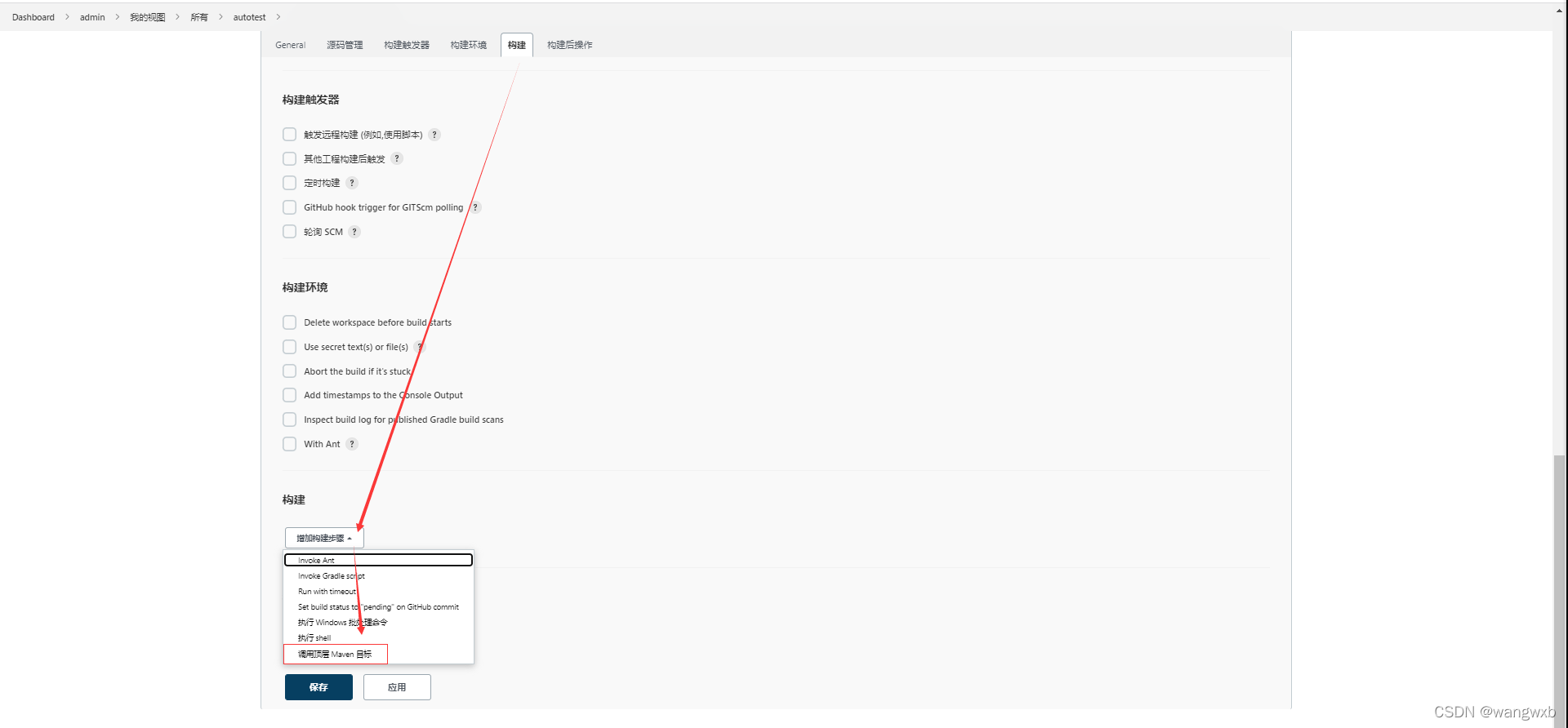The height and width of the screenshot is (728, 1568).
Task: Click the 保存 button
Action: tap(318, 687)
